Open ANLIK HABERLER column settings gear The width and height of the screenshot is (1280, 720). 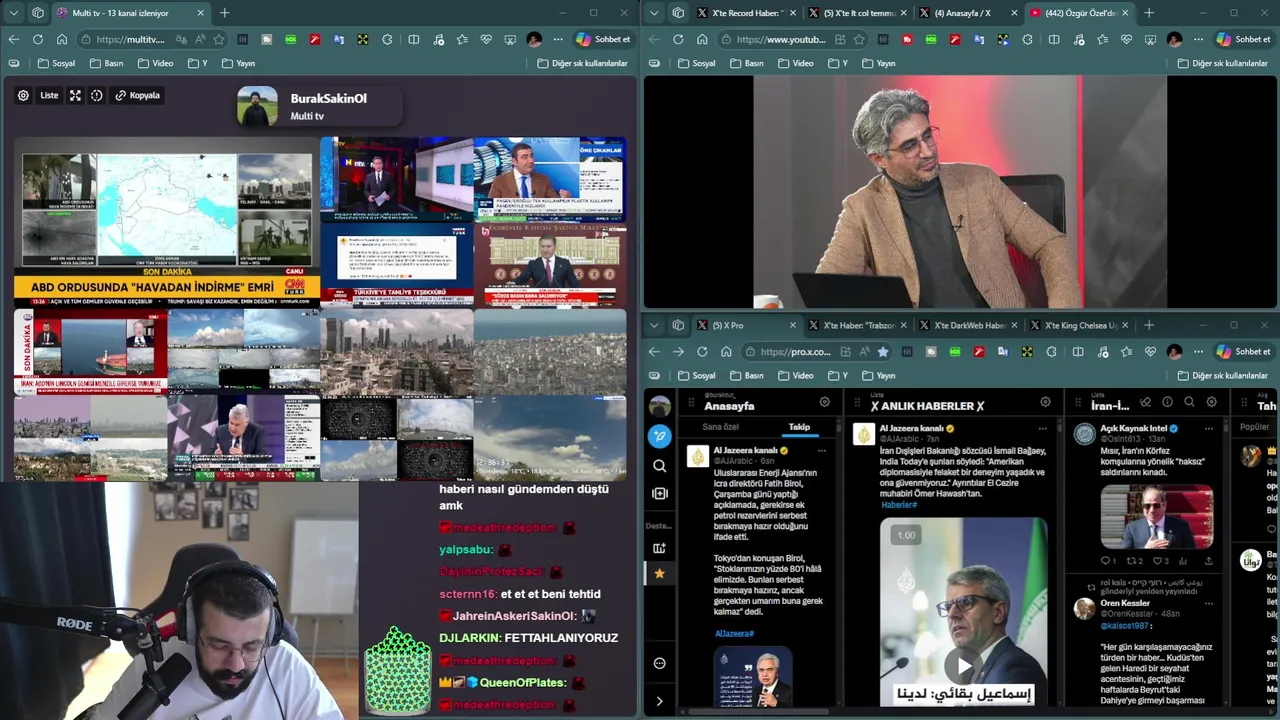(1045, 402)
